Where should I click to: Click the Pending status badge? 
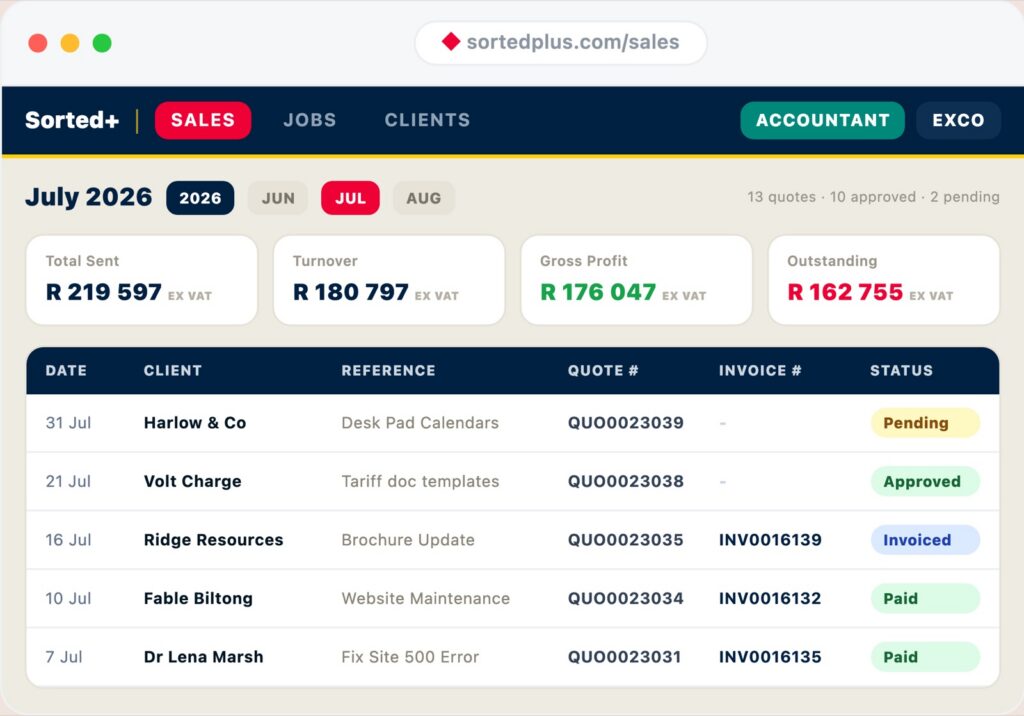tap(925, 423)
